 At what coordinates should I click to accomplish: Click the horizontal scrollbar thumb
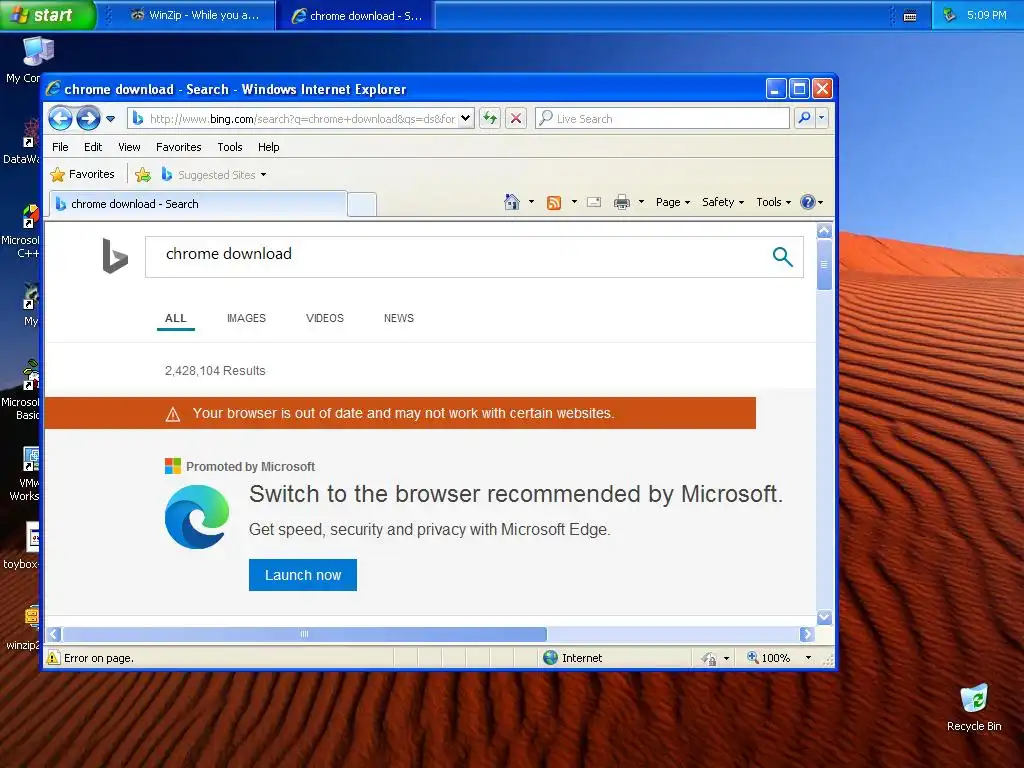click(304, 634)
